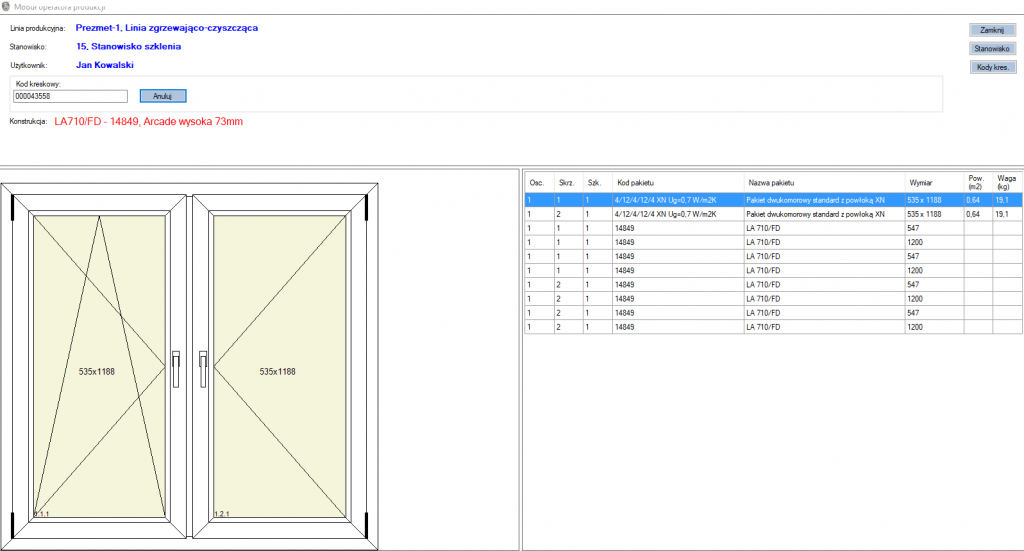
Task: Click the left sash window handle
Action: tap(176, 370)
